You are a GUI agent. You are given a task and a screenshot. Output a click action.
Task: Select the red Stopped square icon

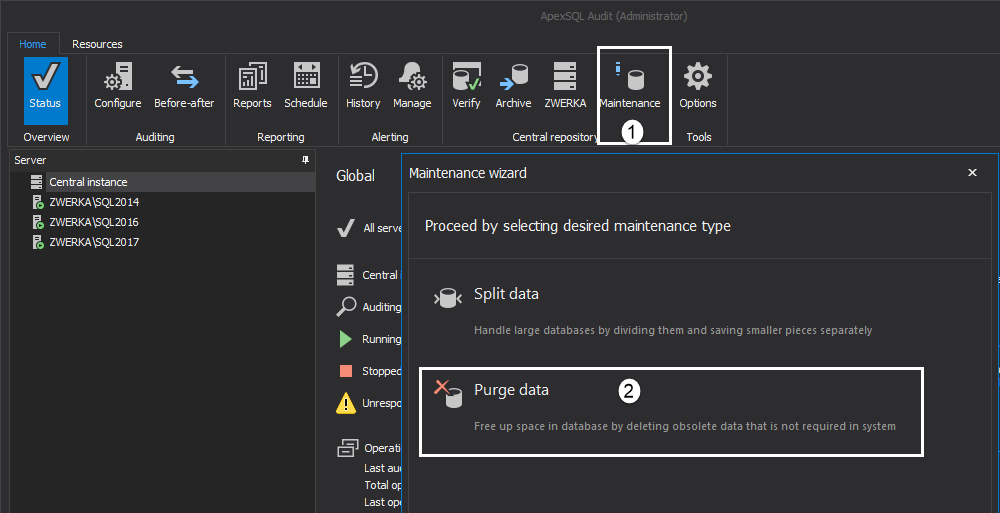tap(346, 371)
